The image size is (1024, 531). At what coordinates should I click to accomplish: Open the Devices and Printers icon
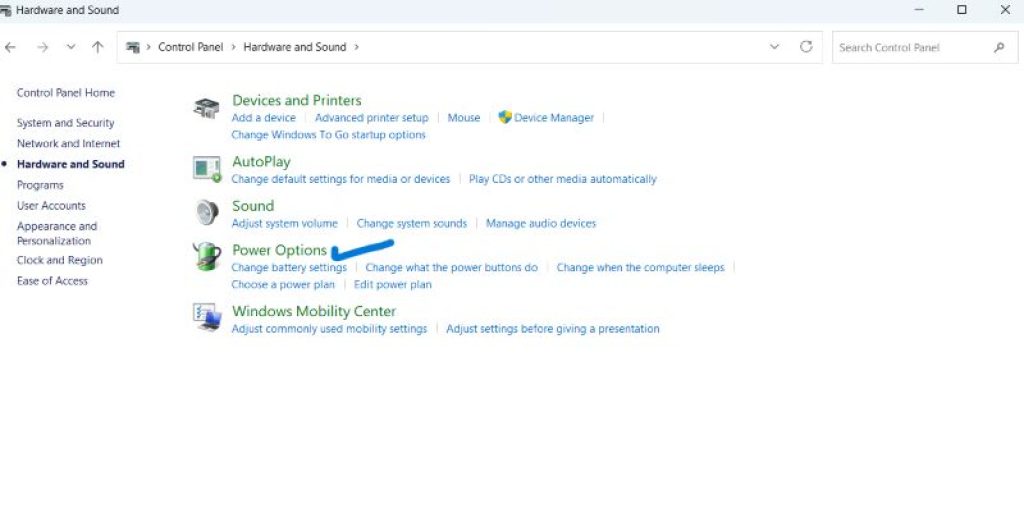206,108
